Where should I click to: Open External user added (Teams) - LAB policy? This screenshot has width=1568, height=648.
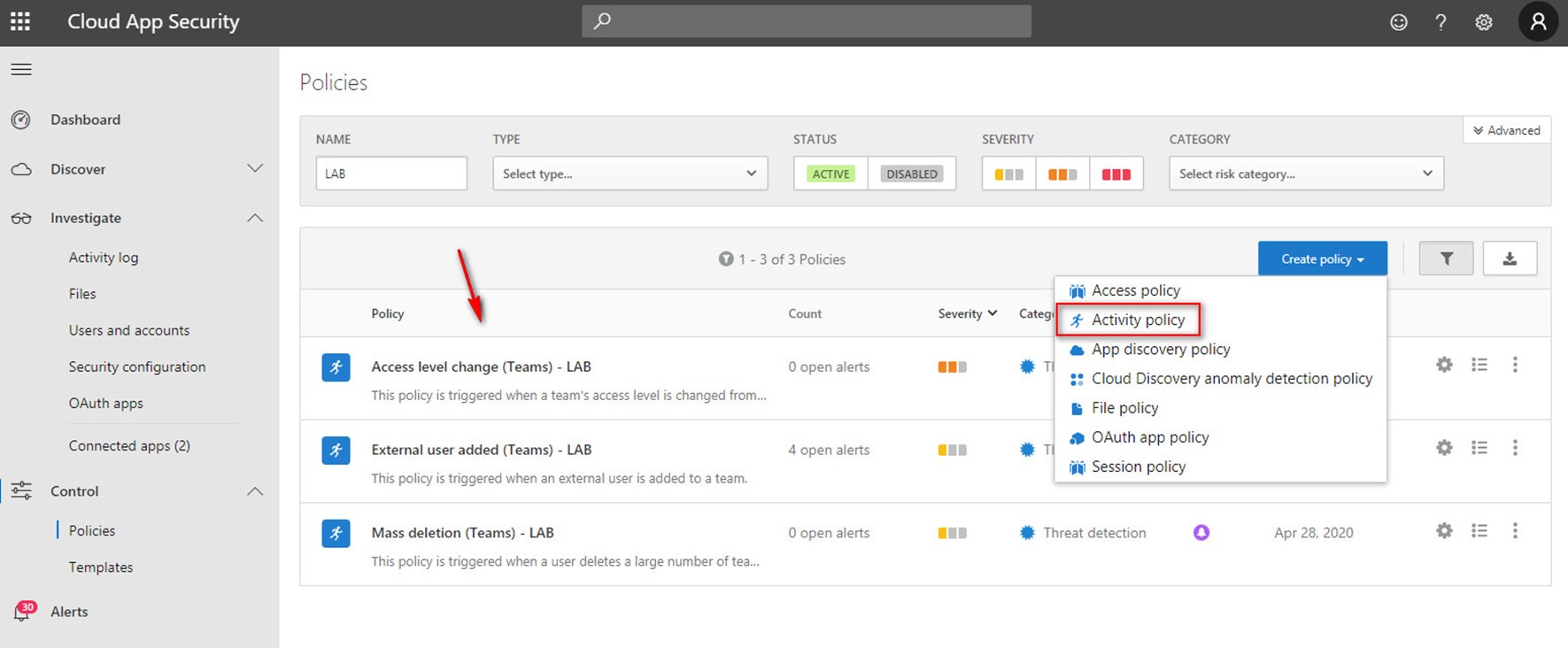(482, 450)
